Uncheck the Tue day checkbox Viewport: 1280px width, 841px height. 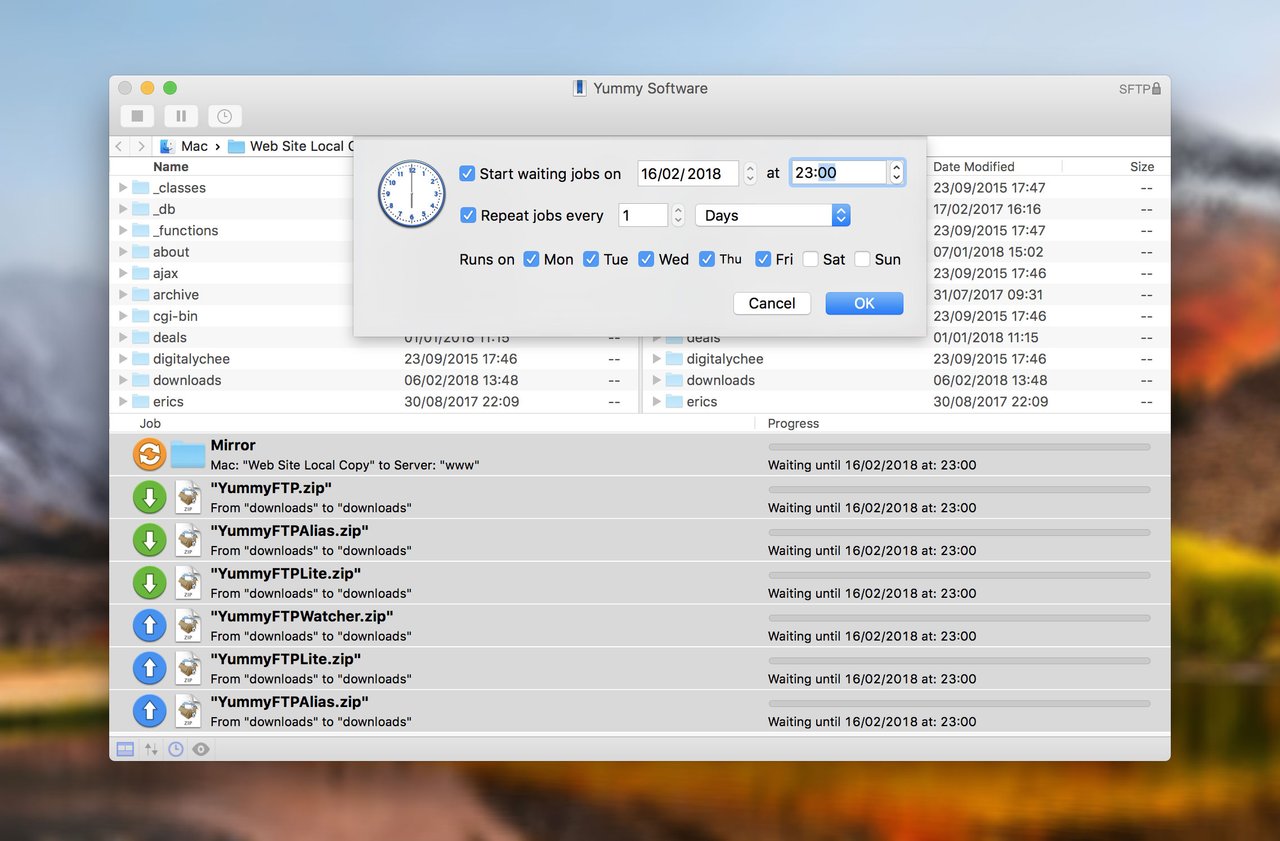(591, 259)
